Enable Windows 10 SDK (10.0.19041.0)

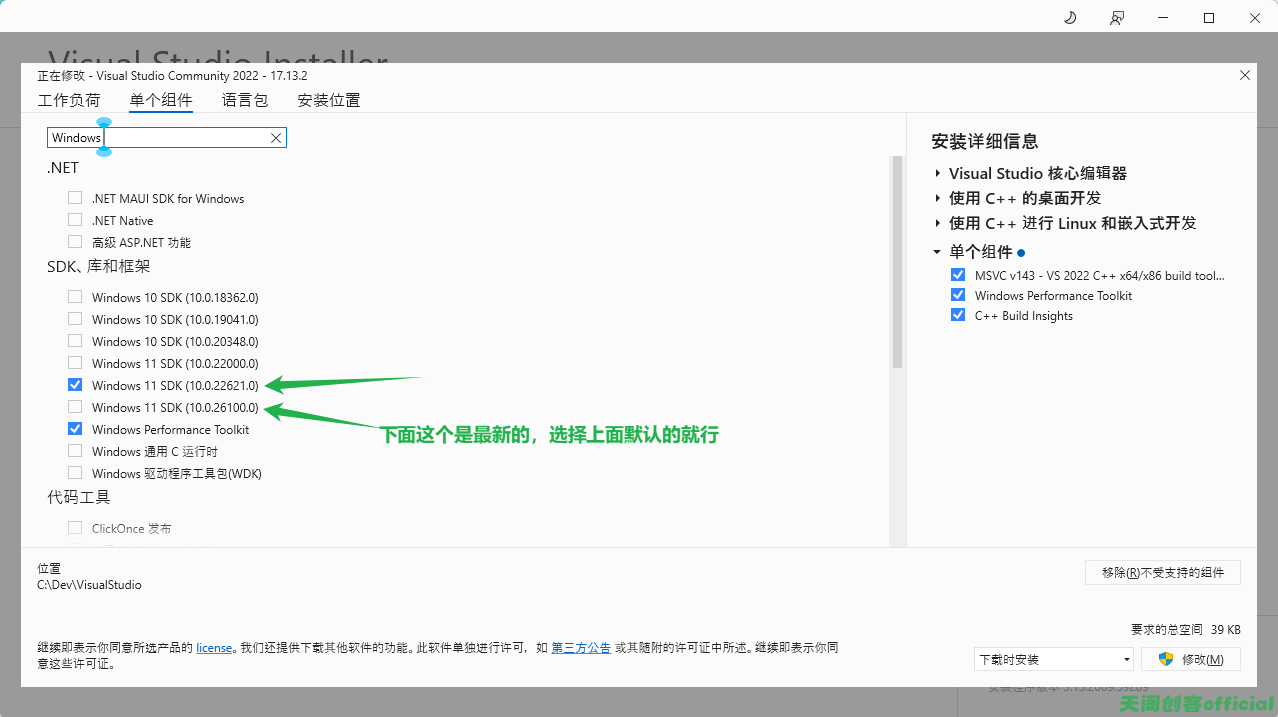tap(75, 318)
